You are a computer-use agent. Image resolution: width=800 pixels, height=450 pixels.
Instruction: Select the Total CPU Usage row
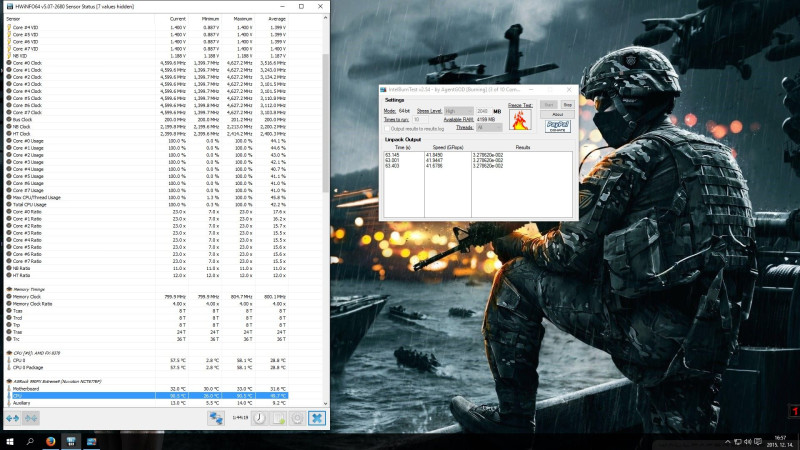coord(146,205)
